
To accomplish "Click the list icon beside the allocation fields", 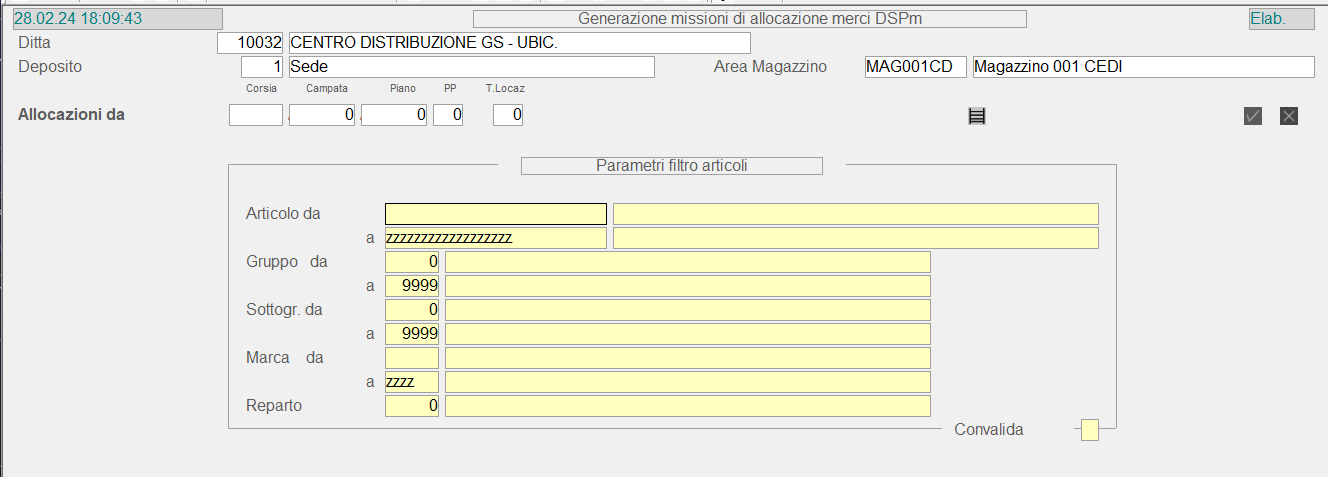I will tap(977, 116).
